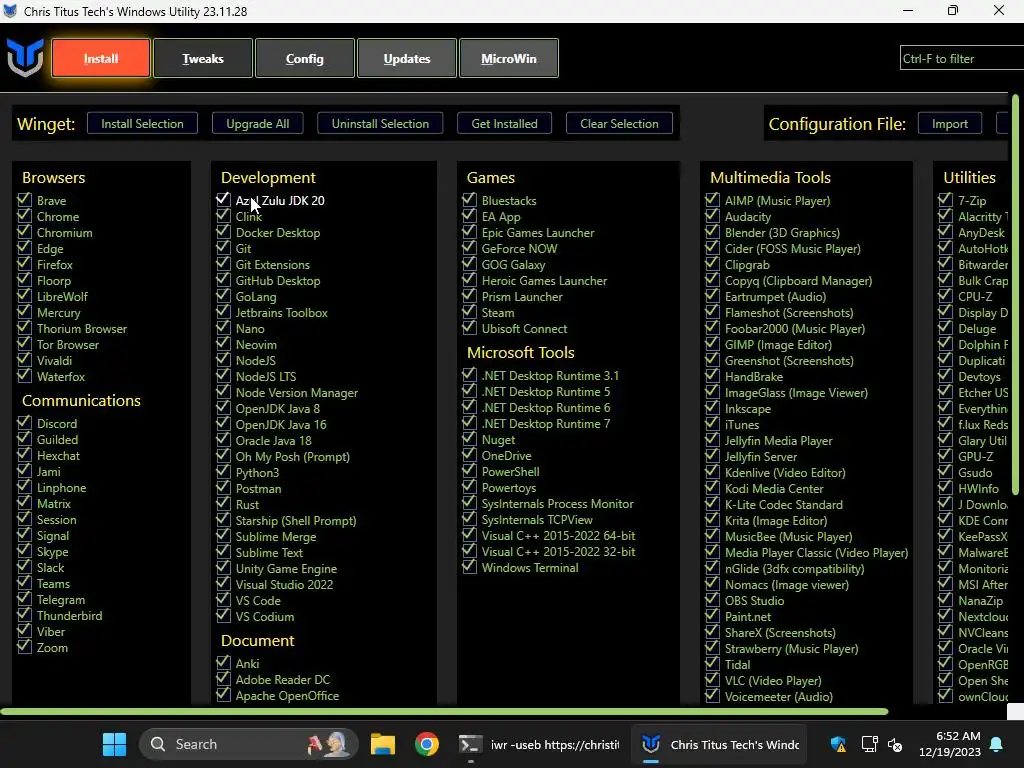Toggle the Telegram checkbox
The width and height of the screenshot is (1024, 768).
[x=24, y=599]
